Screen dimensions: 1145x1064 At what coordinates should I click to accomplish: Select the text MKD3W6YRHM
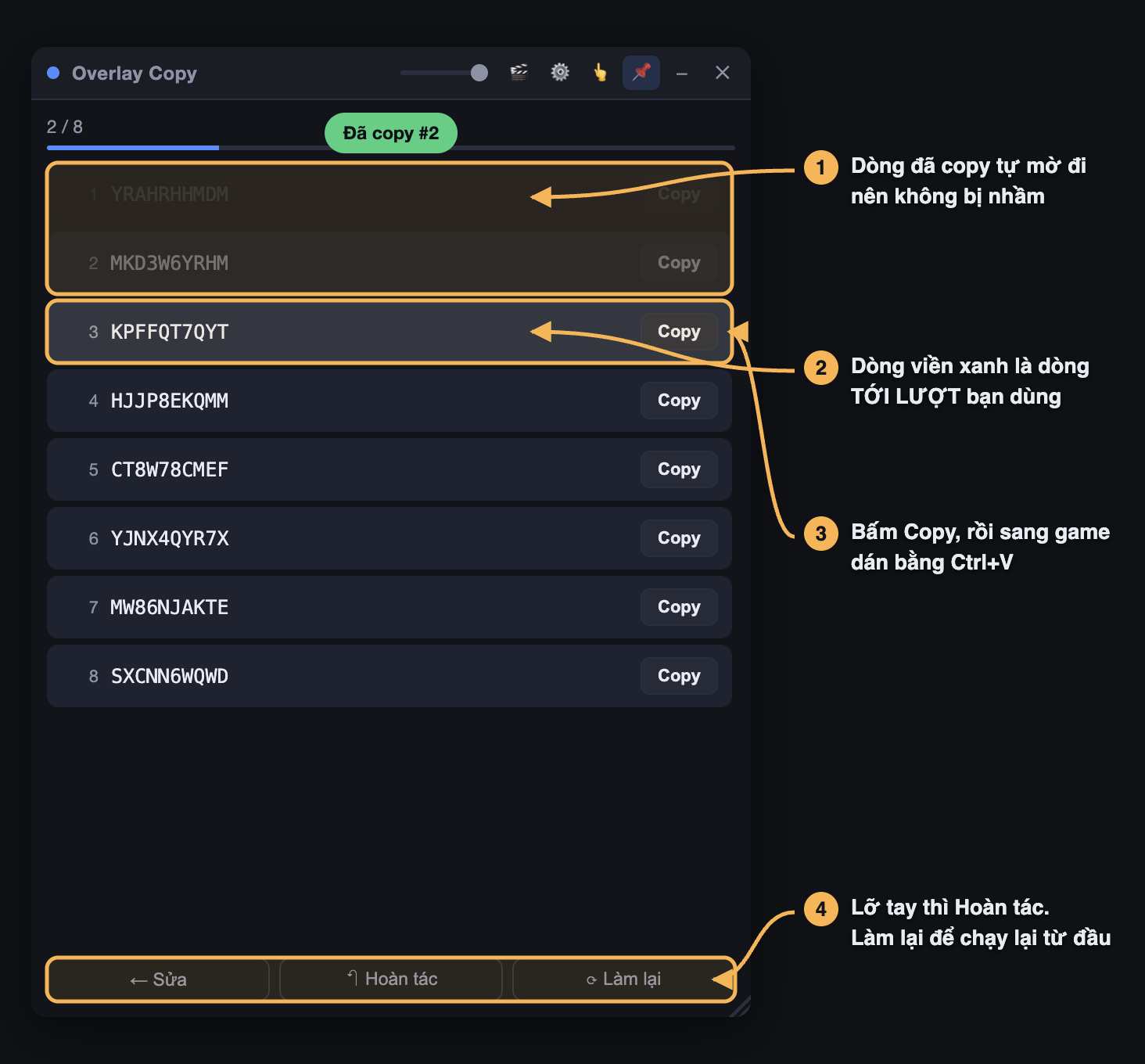point(170,263)
